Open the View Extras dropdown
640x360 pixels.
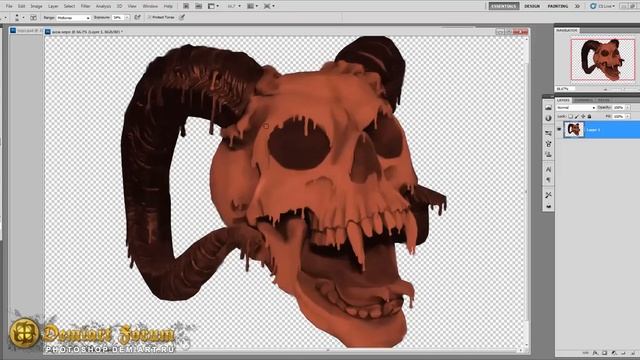coord(213,6)
